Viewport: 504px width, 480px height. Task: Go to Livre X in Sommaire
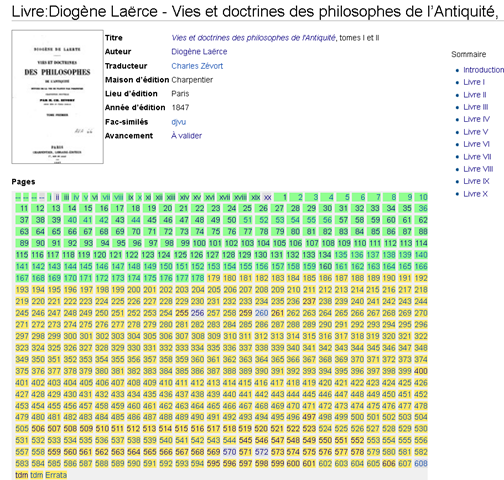(475, 194)
